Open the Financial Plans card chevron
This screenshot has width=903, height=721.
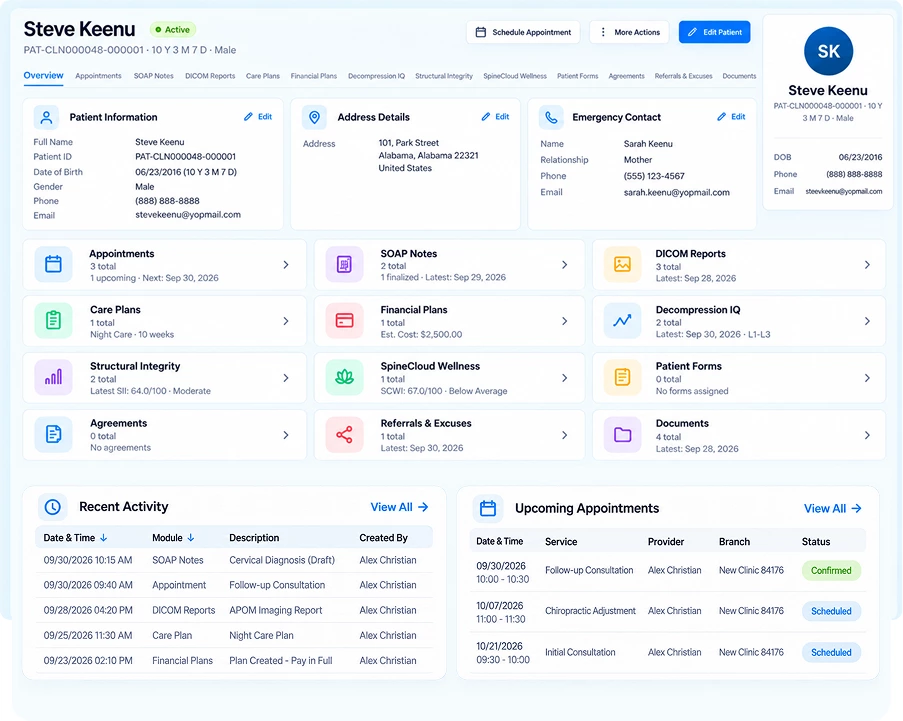pos(565,321)
